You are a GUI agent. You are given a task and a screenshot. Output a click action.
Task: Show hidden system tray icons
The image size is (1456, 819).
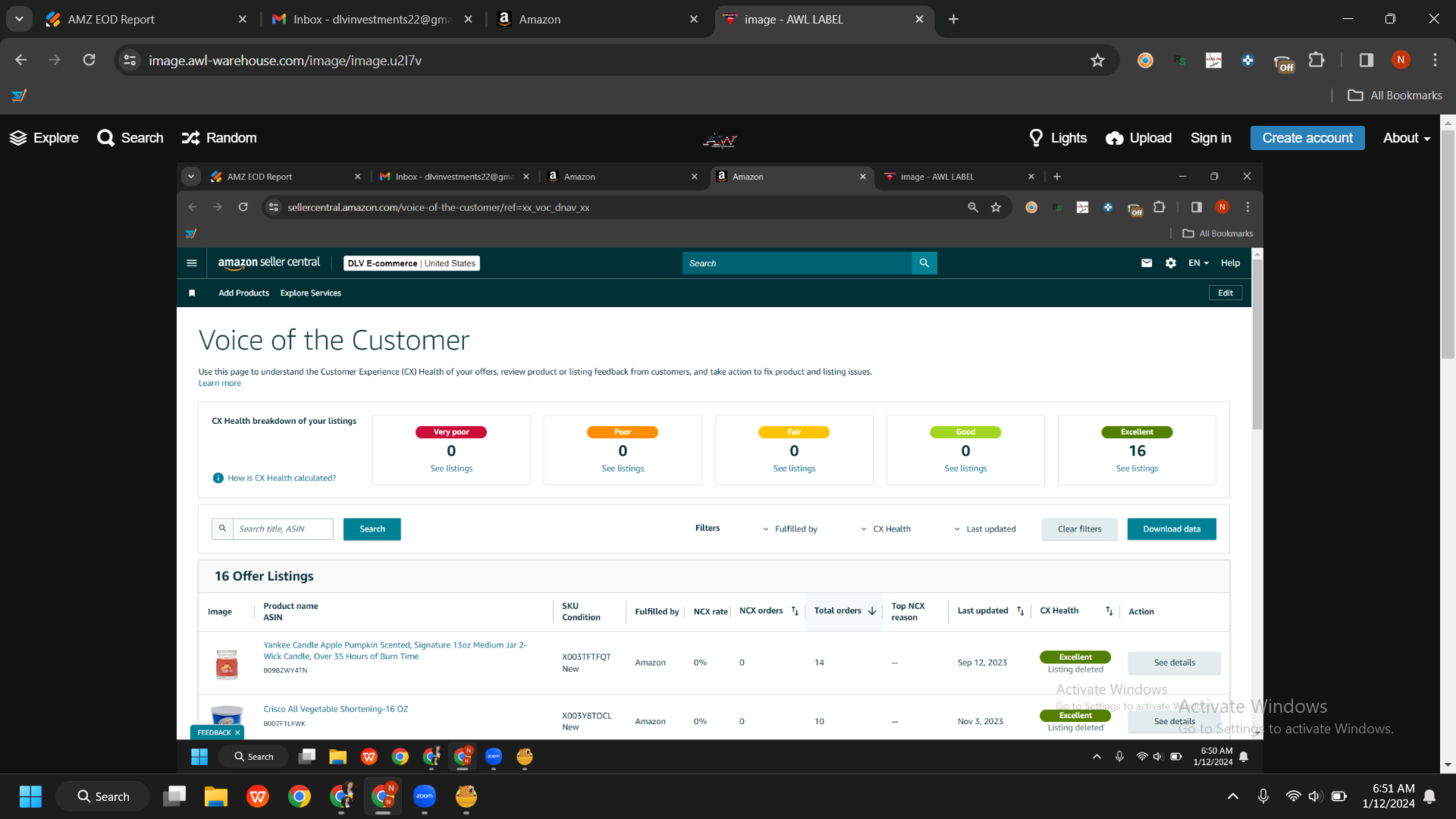[1233, 796]
